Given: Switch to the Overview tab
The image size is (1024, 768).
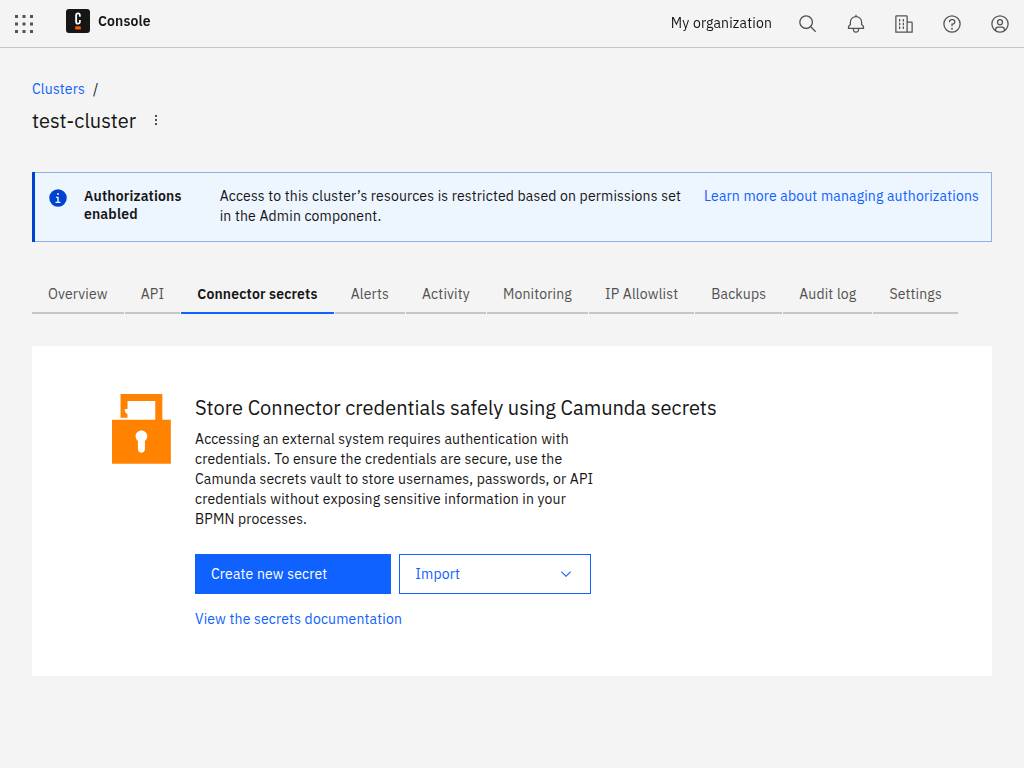Looking at the screenshot, I should click(78, 294).
